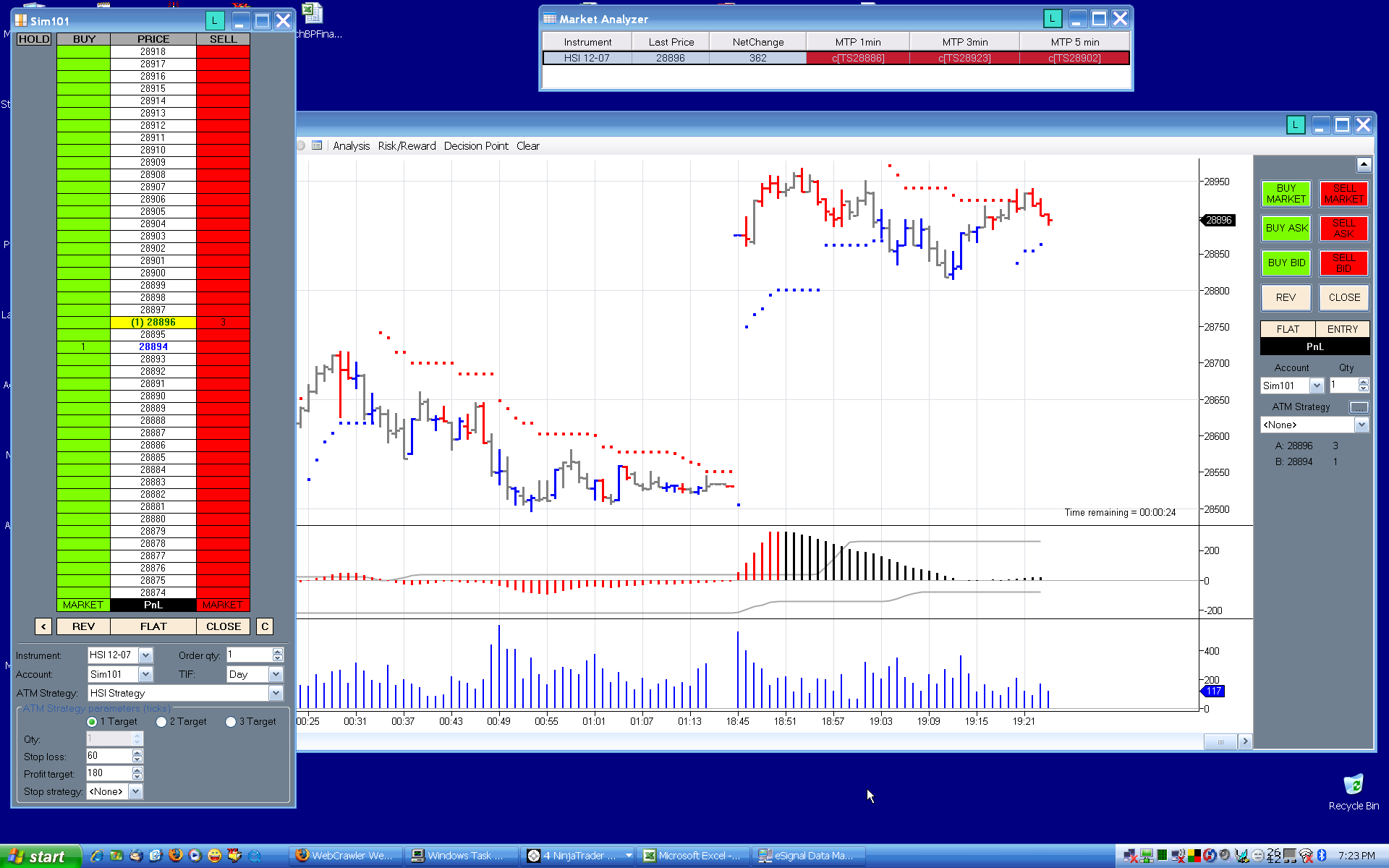The image size is (1389, 868).
Task: Click the C button next to CLOSE
Action: (265, 626)
